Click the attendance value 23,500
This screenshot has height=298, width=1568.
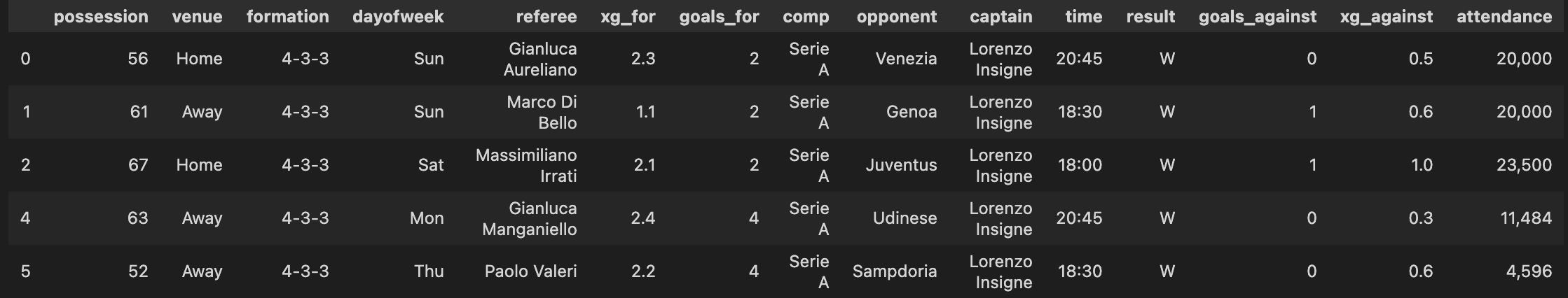[1524, 165]
